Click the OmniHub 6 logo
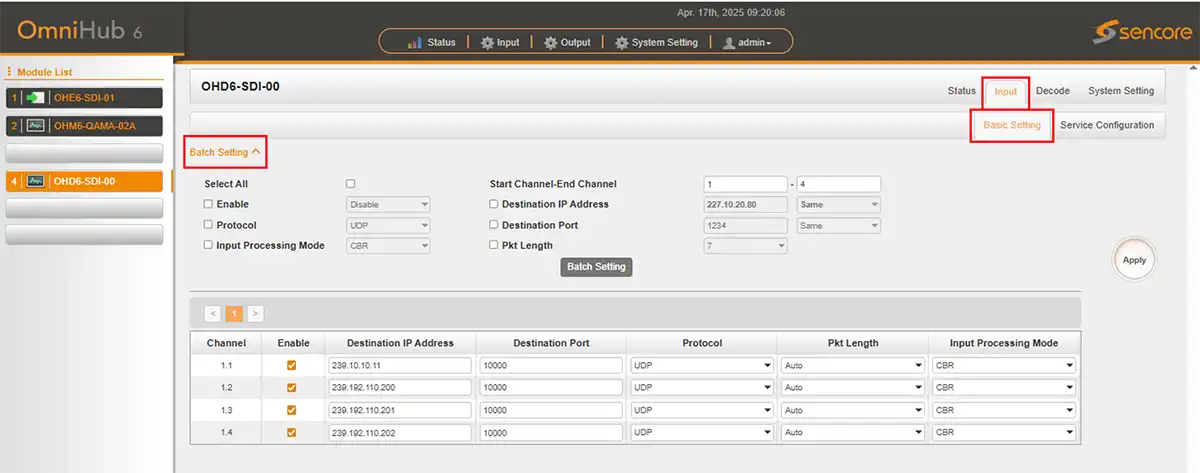Image resolution: width=1200 pixels, height=473 pixels. (x=79, y=32)
